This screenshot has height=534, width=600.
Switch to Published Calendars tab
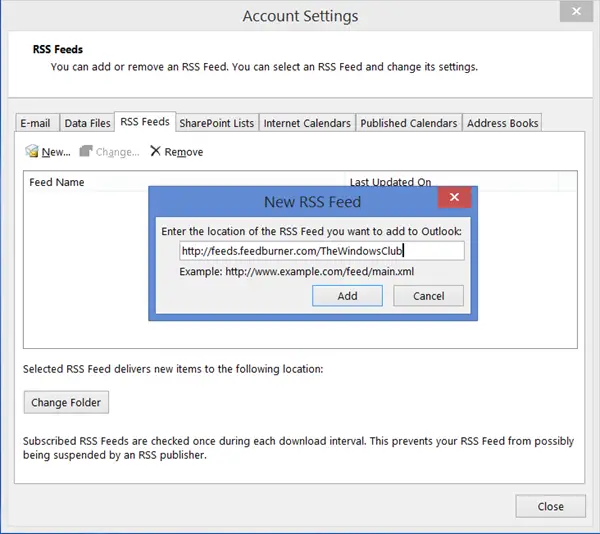point(409,123)
